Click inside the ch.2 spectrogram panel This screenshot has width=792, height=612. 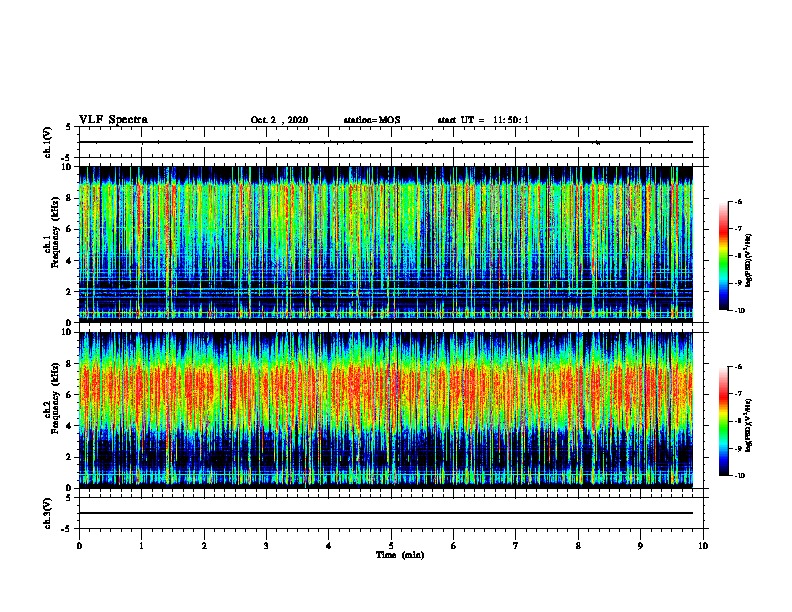click(x=386, y=410)
